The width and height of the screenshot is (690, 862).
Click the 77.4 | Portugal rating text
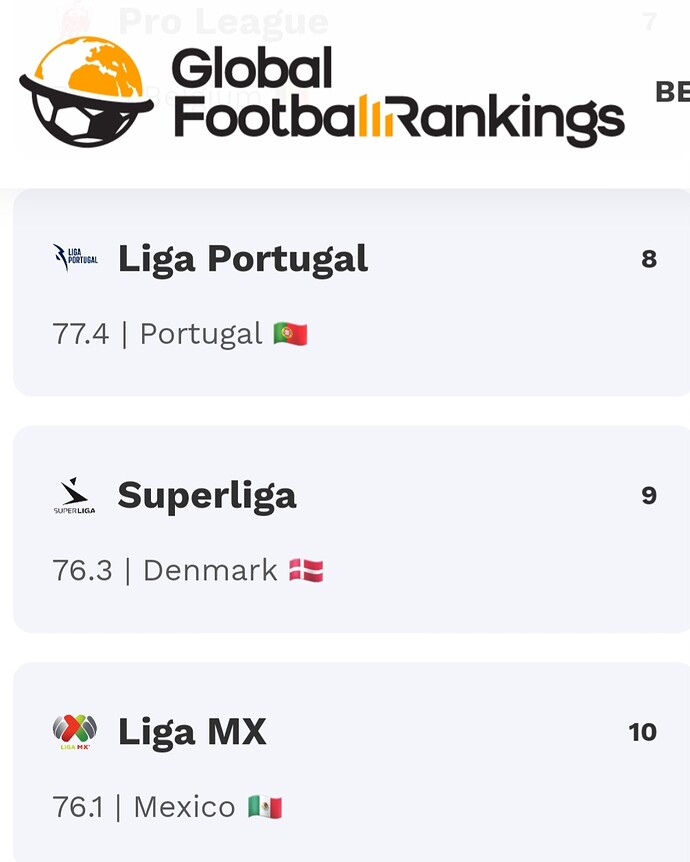tap(157, 334)
